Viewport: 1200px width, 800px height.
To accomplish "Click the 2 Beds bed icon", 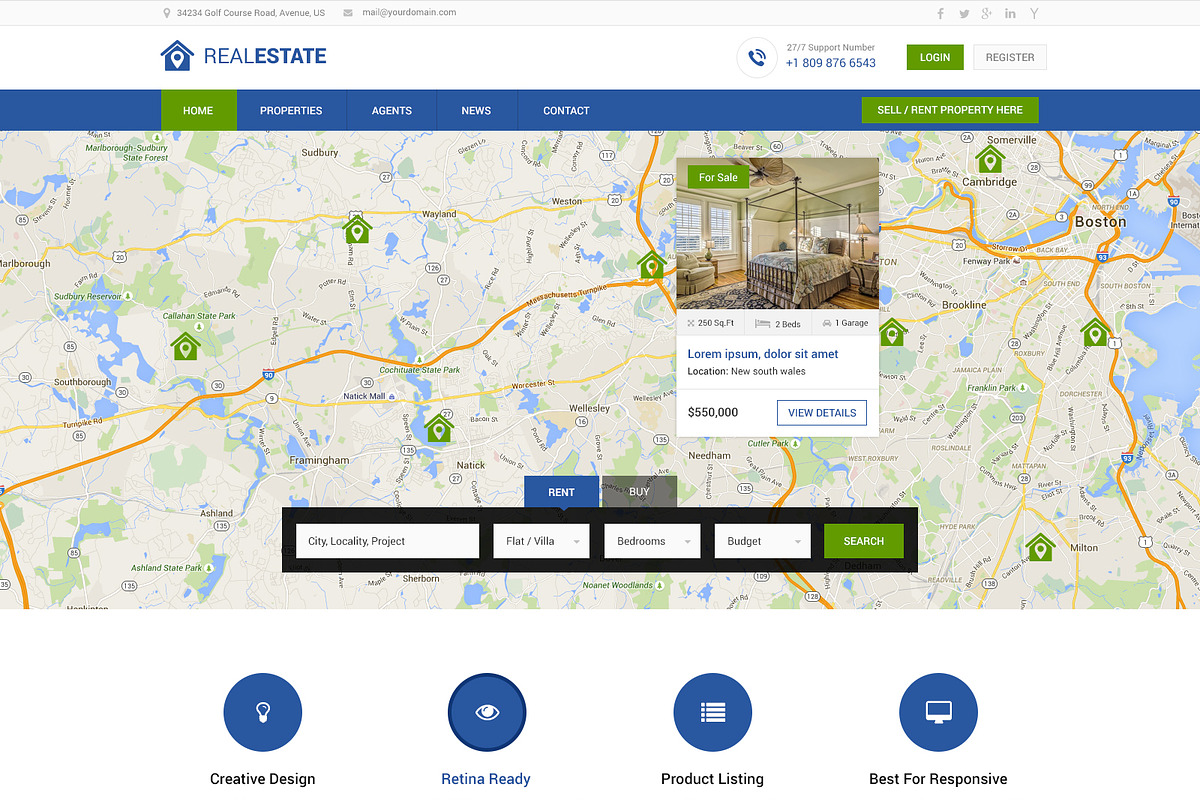I will point(762,323).
